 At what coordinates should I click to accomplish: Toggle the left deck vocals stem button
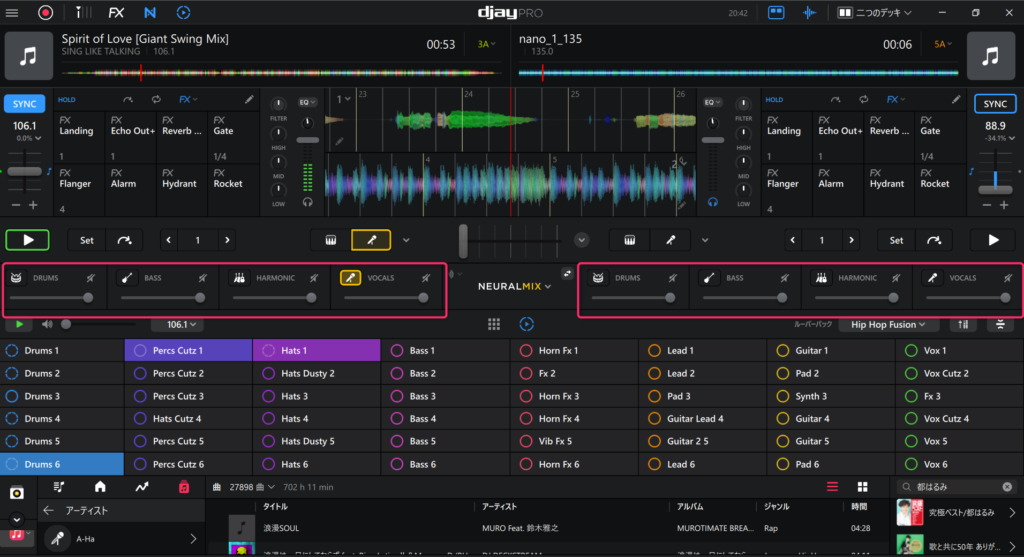[351, 277]
